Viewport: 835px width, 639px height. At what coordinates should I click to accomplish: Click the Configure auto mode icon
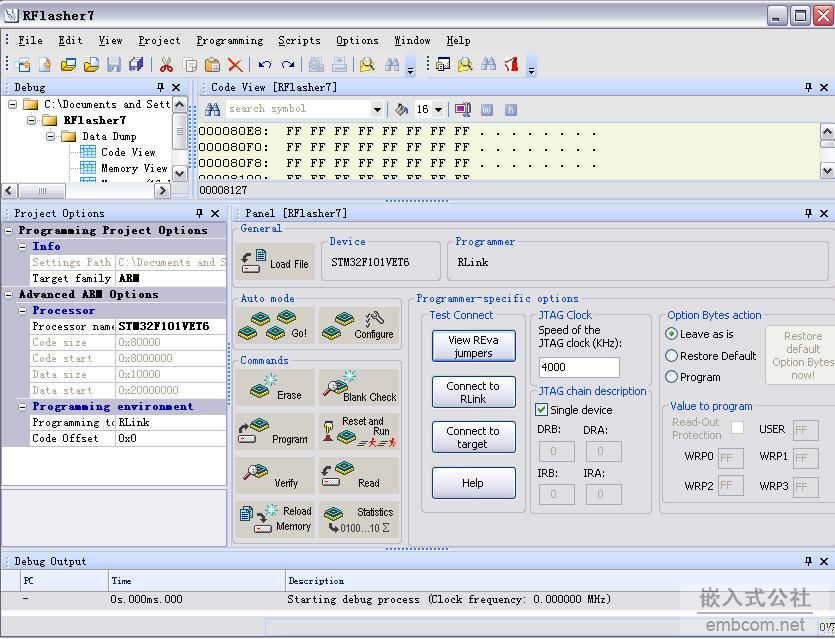(359, 326)
